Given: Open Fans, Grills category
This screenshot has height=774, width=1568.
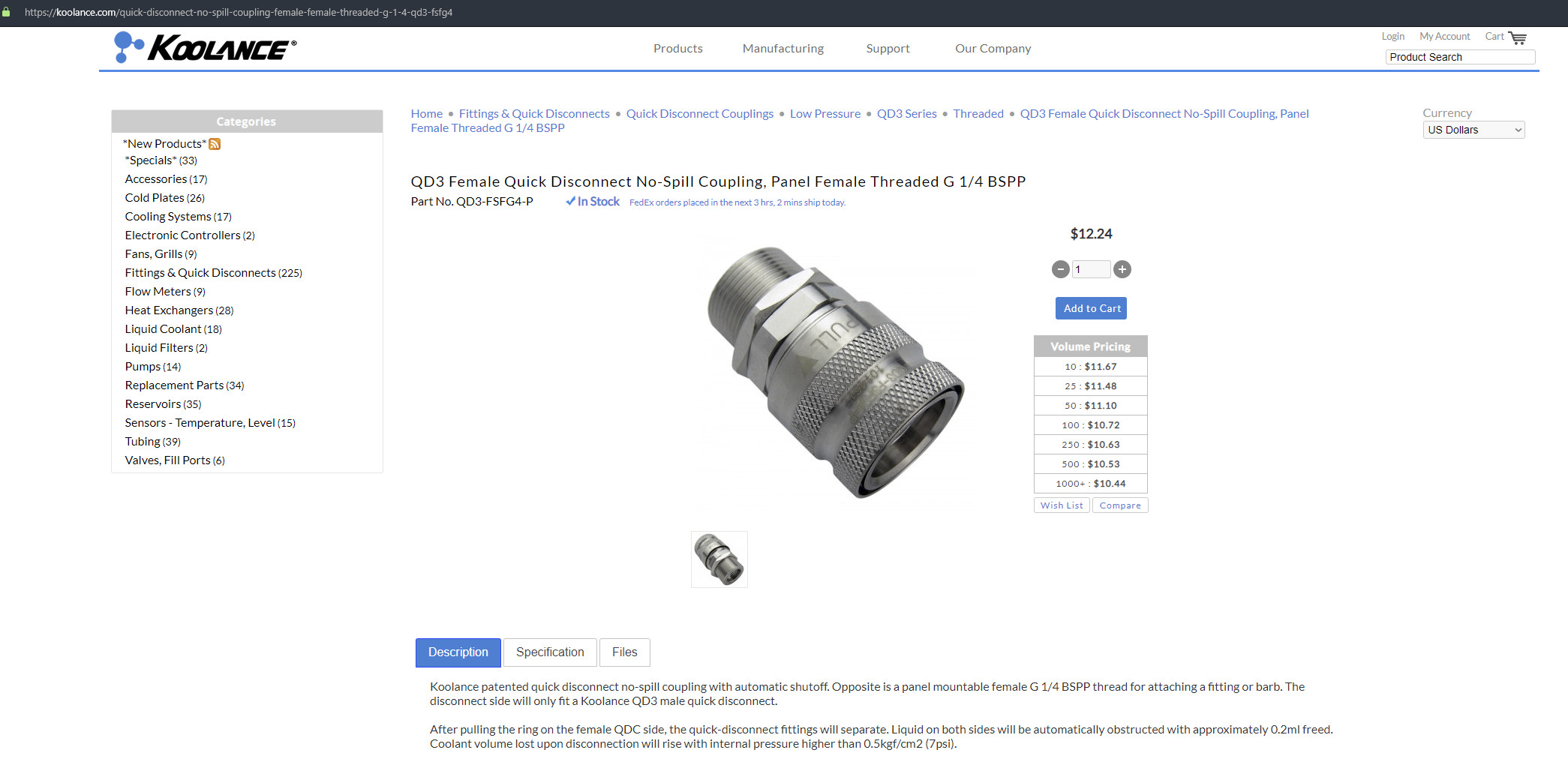Looking at the screenshot, I should [161, 254].
